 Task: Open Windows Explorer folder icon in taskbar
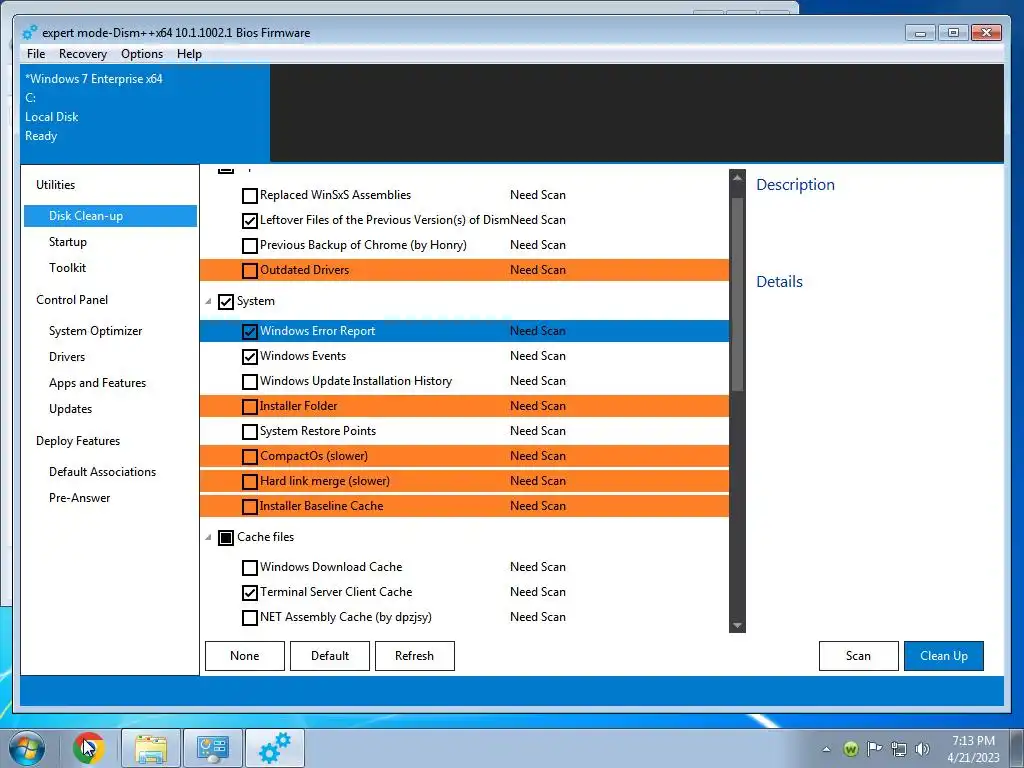coord(151,748)
